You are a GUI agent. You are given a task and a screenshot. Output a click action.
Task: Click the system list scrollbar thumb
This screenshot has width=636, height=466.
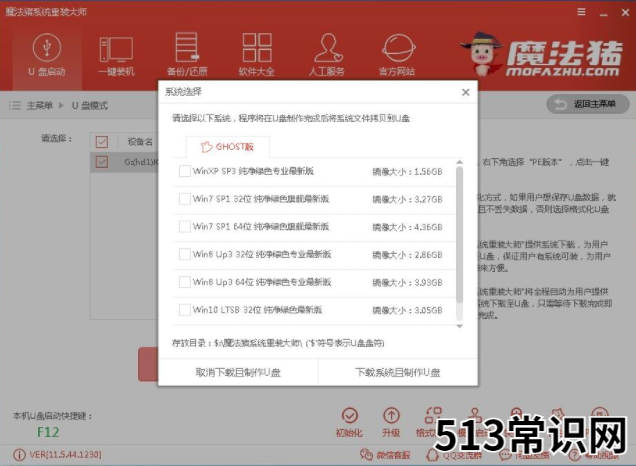coord(460,235)
